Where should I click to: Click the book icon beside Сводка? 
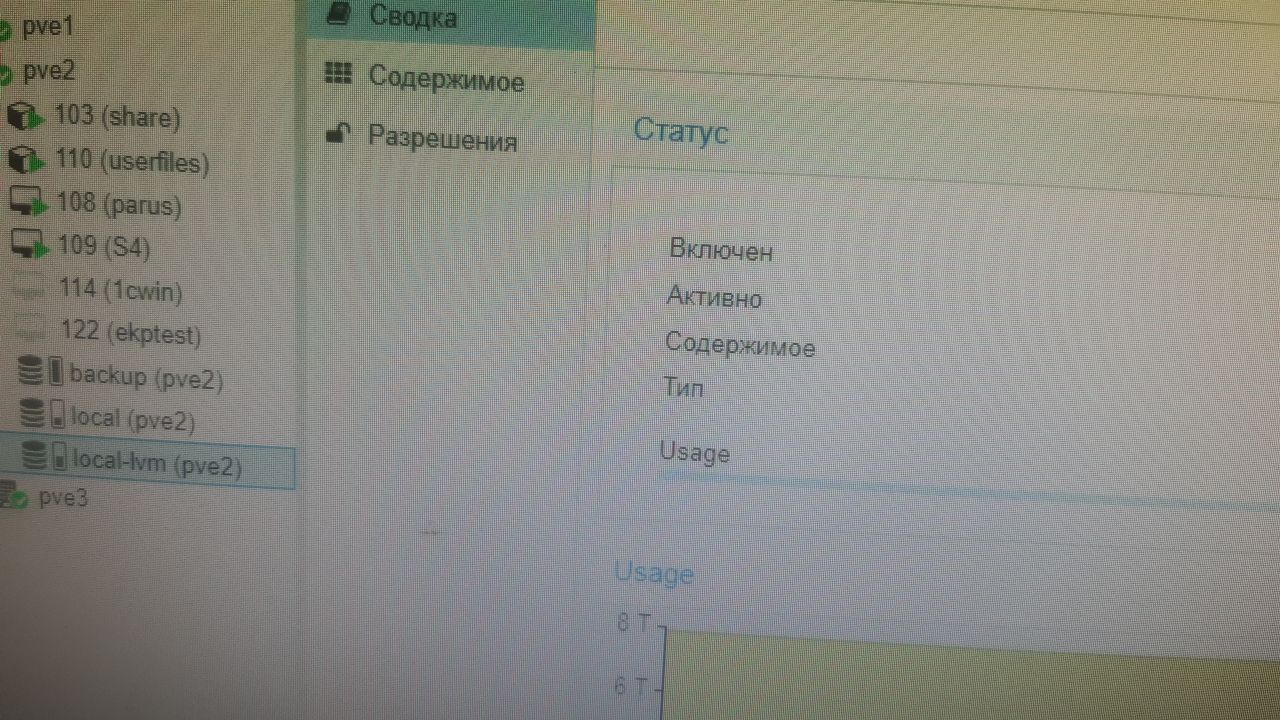[x=341, y=13]
